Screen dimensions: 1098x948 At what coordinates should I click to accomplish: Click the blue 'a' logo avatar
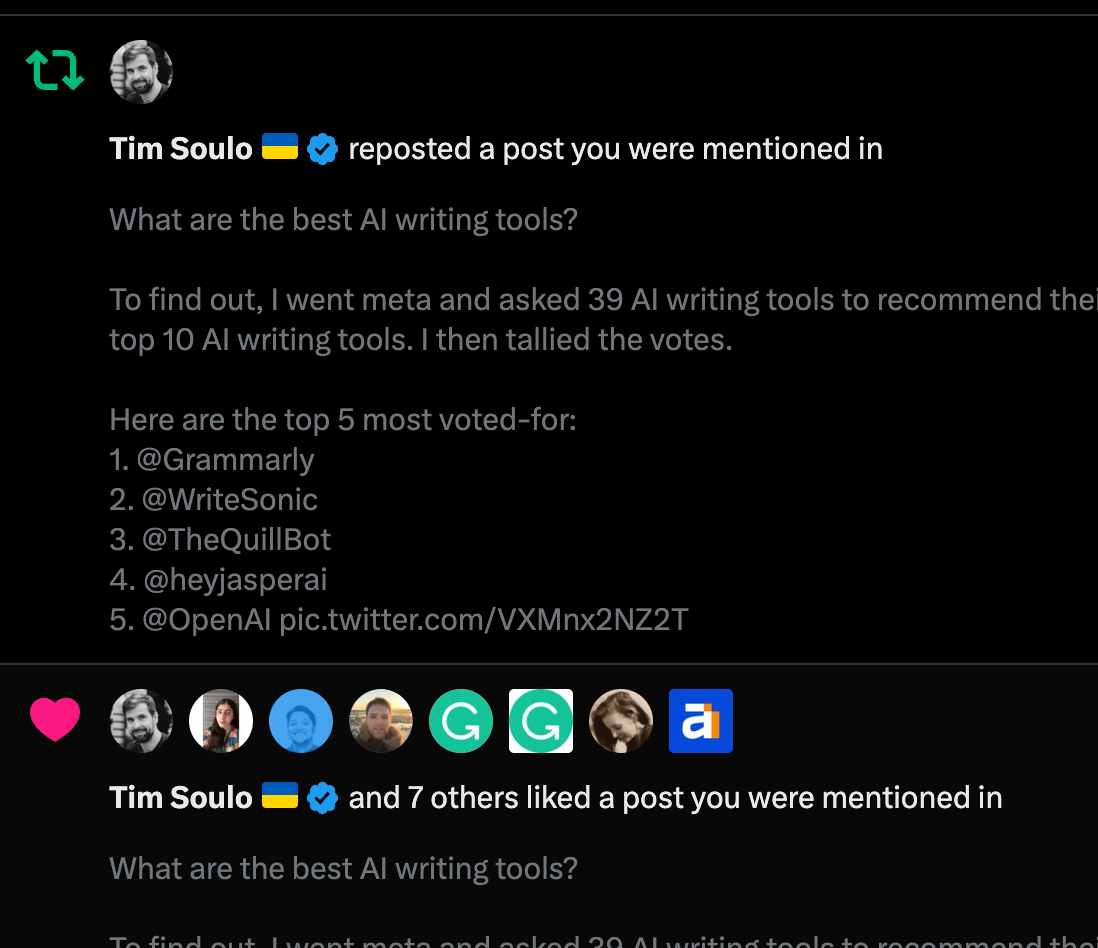(x=701, y=720)
